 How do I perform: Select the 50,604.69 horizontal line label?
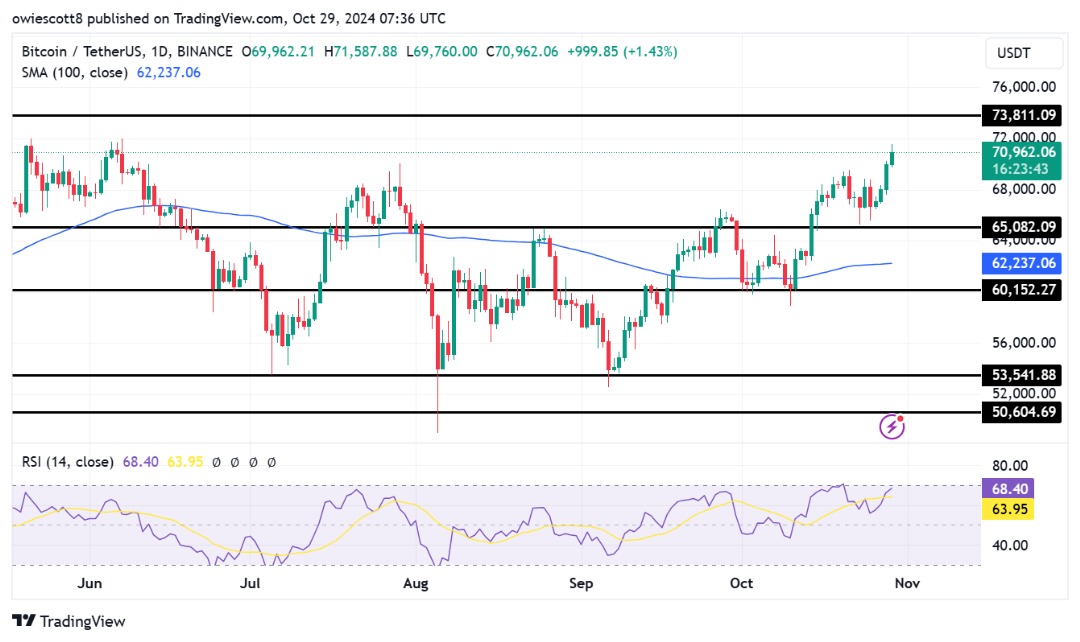click(1022, 412)
